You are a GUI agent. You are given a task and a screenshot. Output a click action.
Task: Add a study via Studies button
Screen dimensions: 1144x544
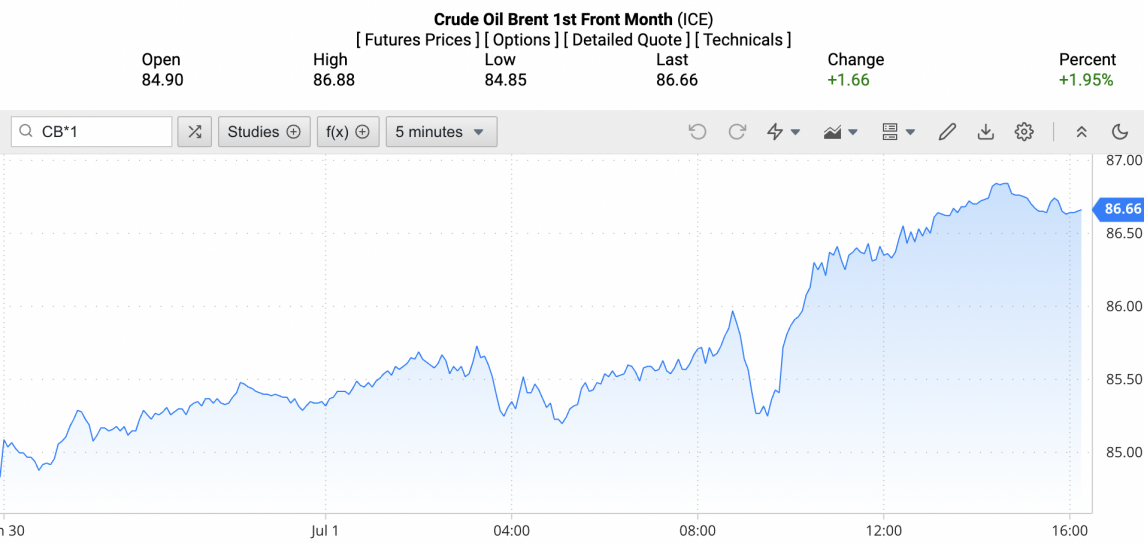(264, 132)
